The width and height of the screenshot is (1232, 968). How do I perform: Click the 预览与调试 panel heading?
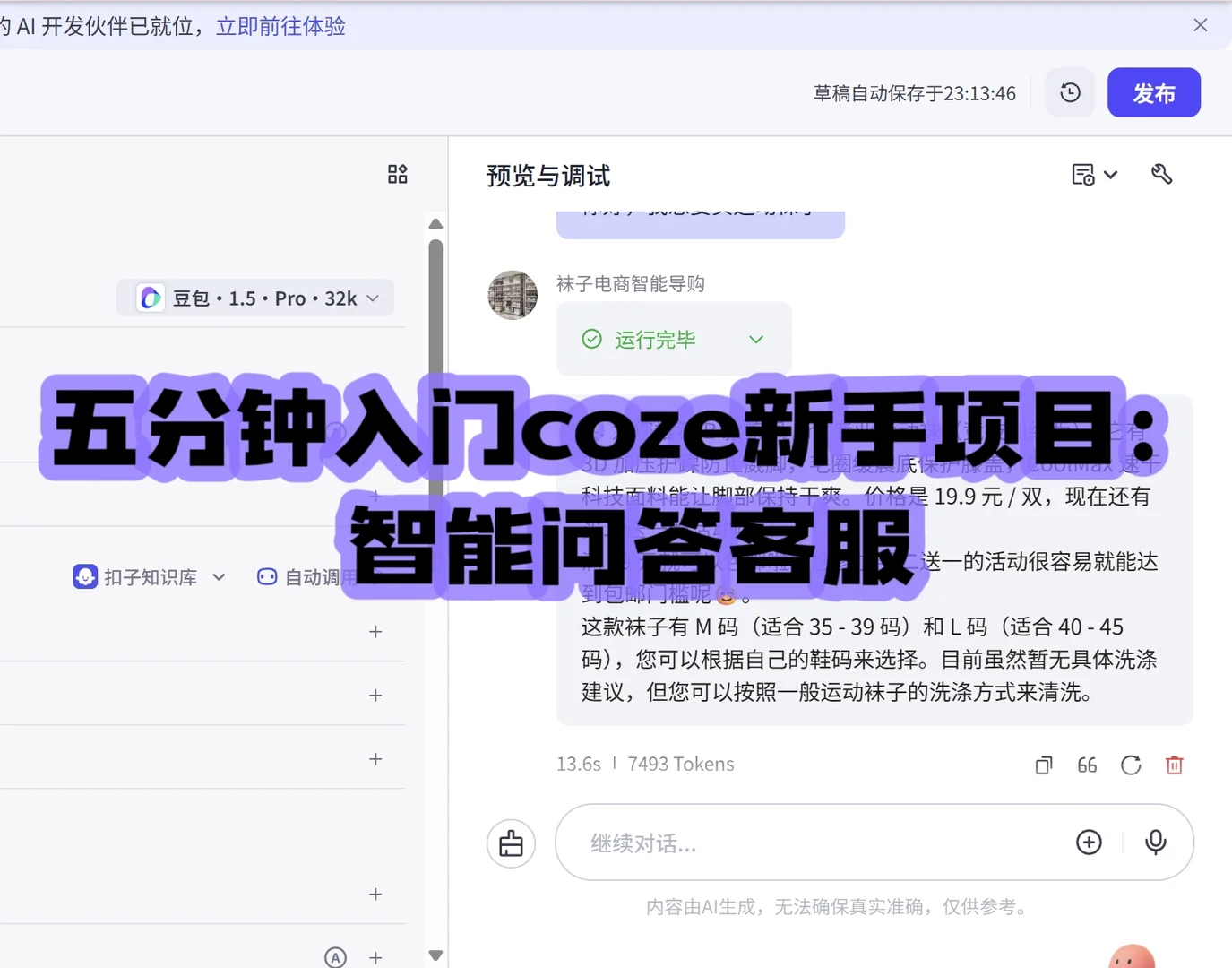tap(548, 176)
